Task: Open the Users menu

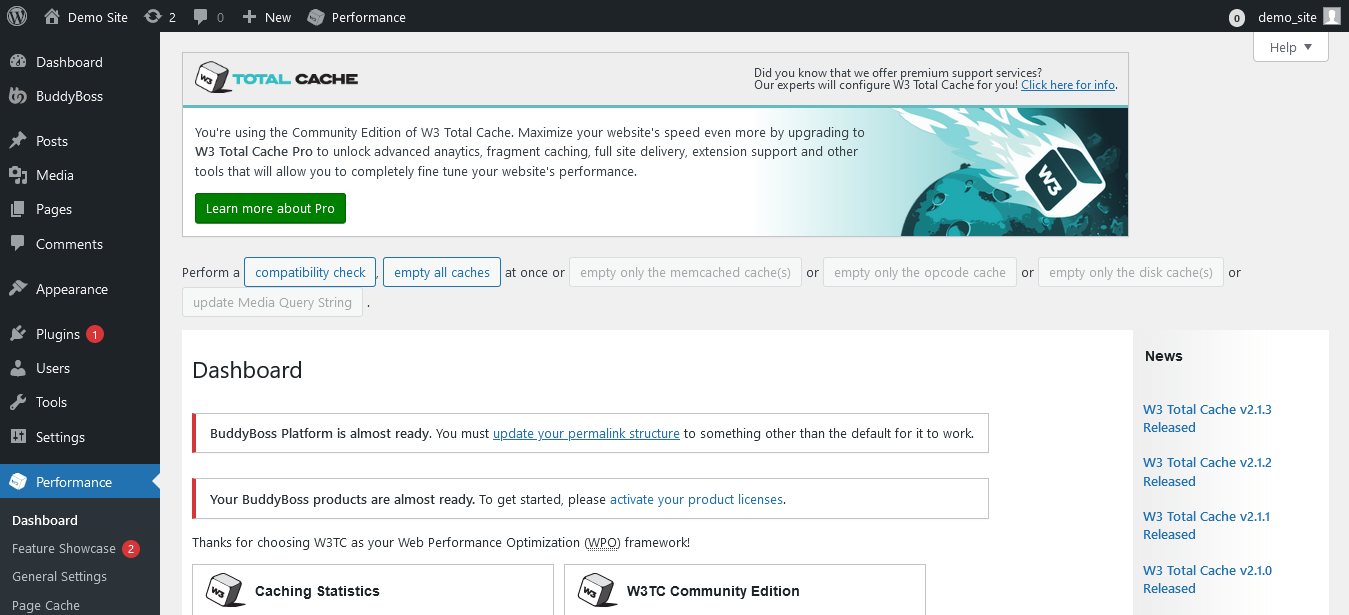Action: click(80, 368)
